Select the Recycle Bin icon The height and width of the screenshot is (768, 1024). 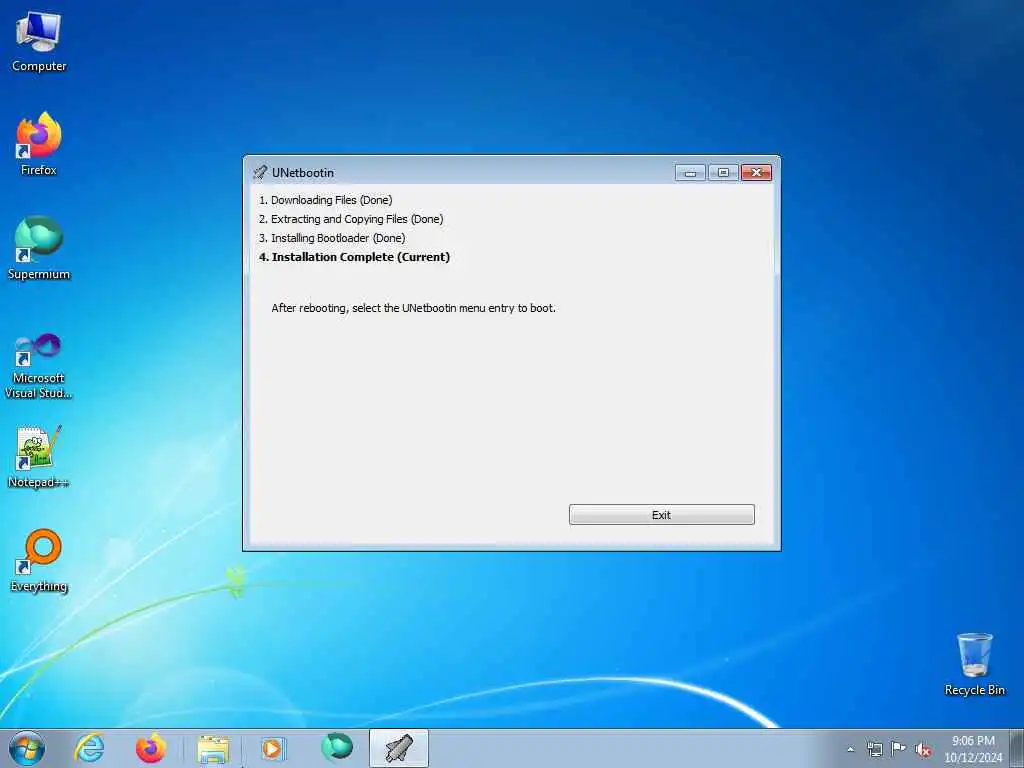[x=974, y=664]
